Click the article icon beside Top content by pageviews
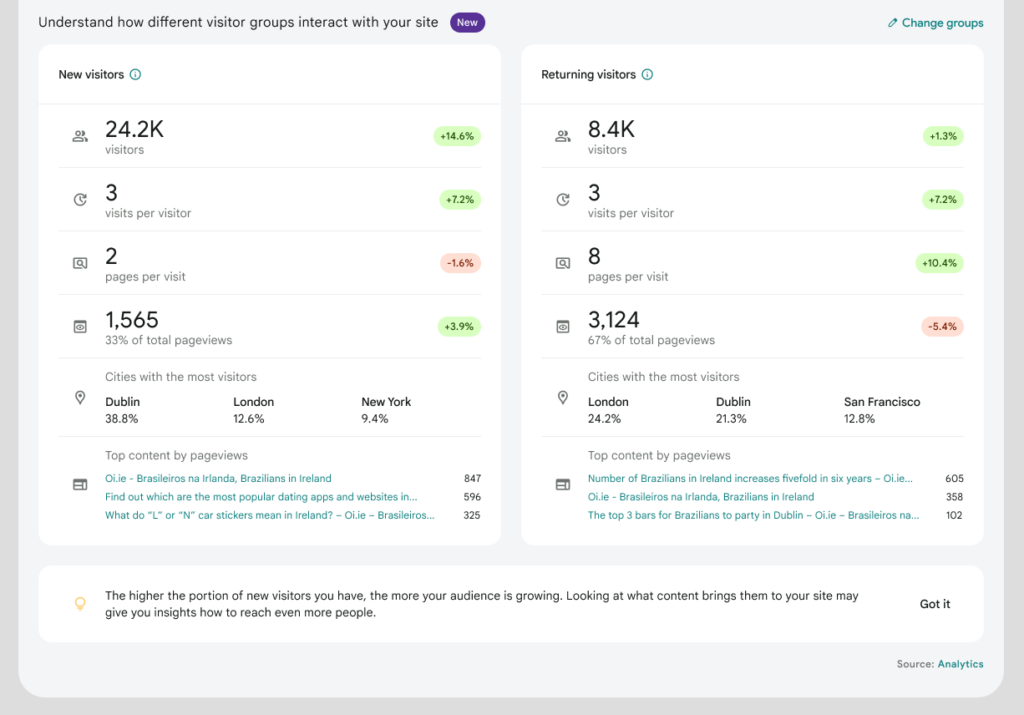The width and height of the screenshot is (1024, 715). [80, 483]
